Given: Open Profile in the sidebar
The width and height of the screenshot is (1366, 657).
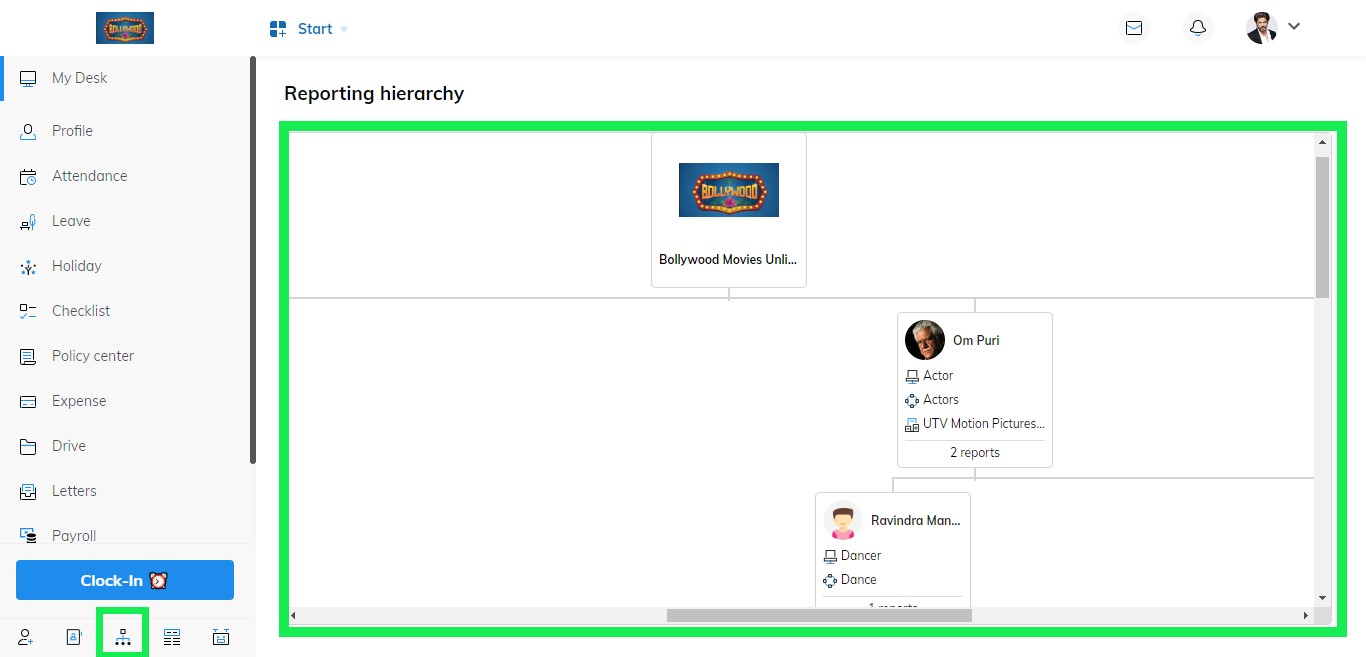Looking at the screenshot, I should 127,131.
